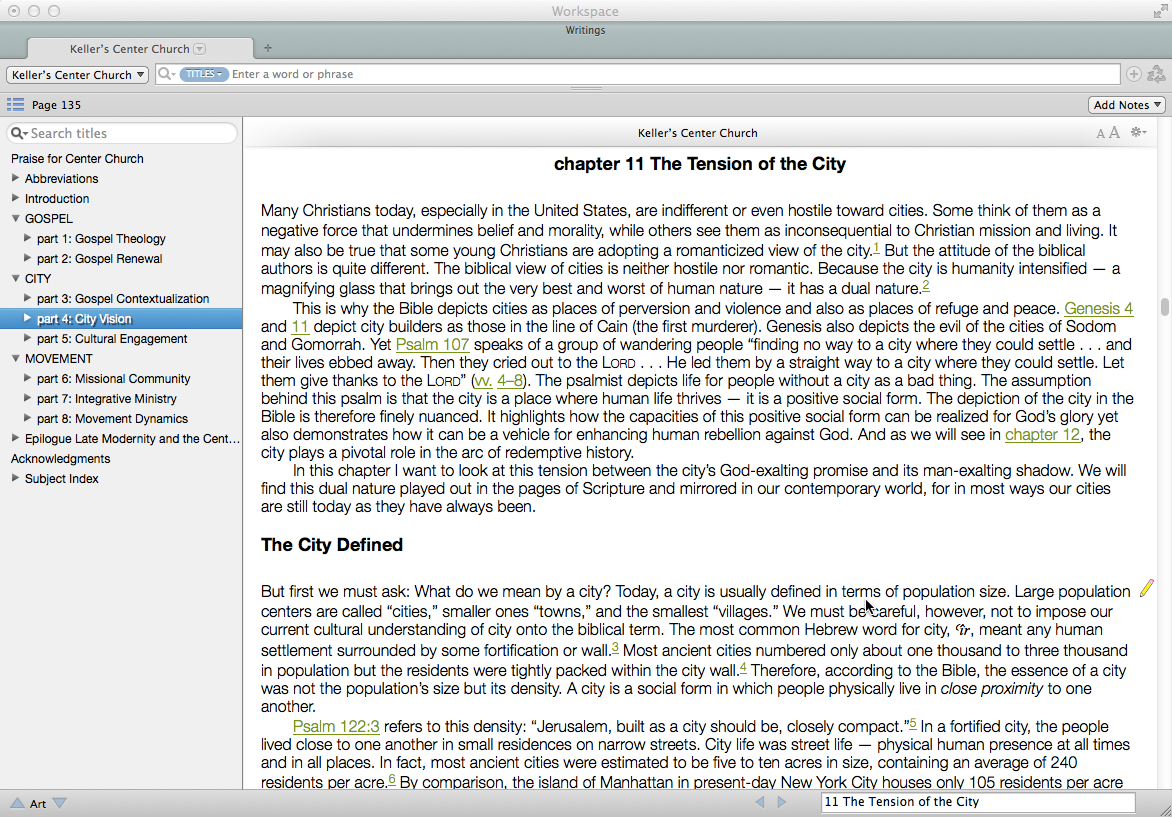Collapse the MOVEMENT section
1172x817 pixels.
point(15,358)
